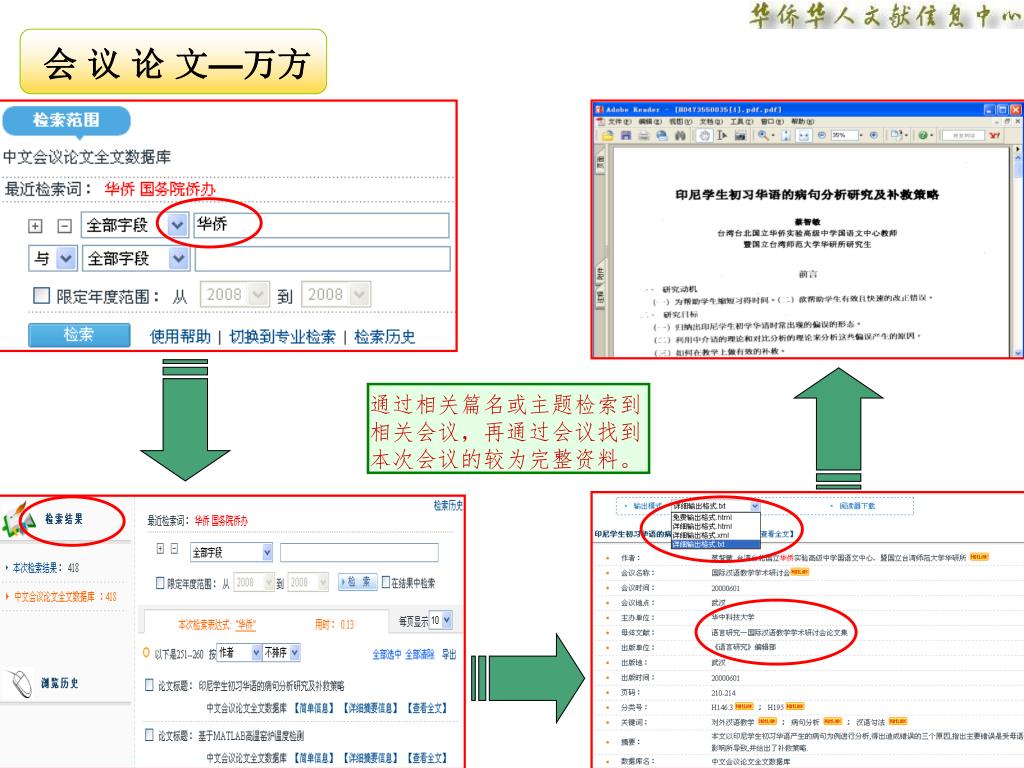Click the zoom in plus icon after 35%
The image size is (1024, 768).
click(873, 135)
